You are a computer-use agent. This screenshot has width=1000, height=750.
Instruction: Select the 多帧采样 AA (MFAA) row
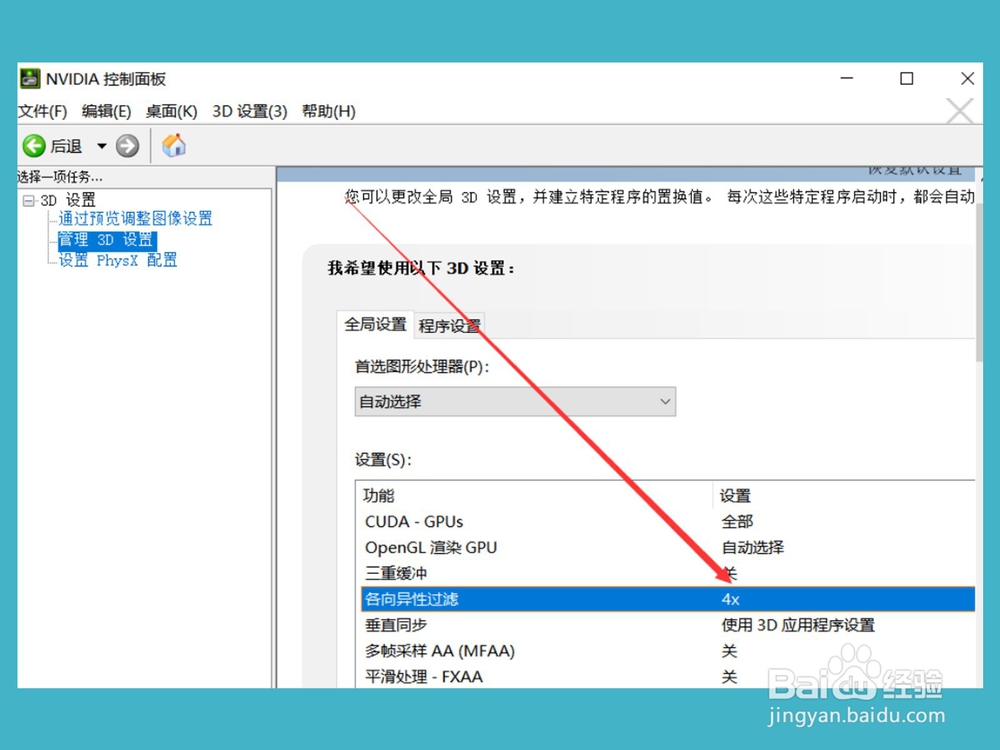(668, 651)
